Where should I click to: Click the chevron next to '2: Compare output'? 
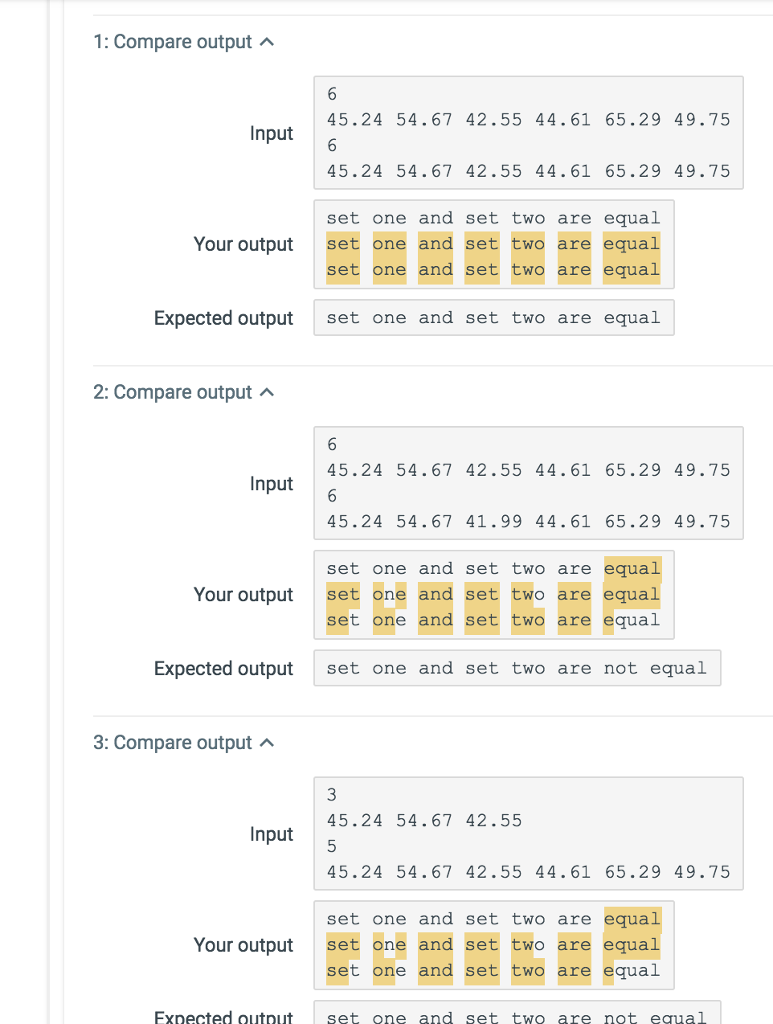(264, 392)
